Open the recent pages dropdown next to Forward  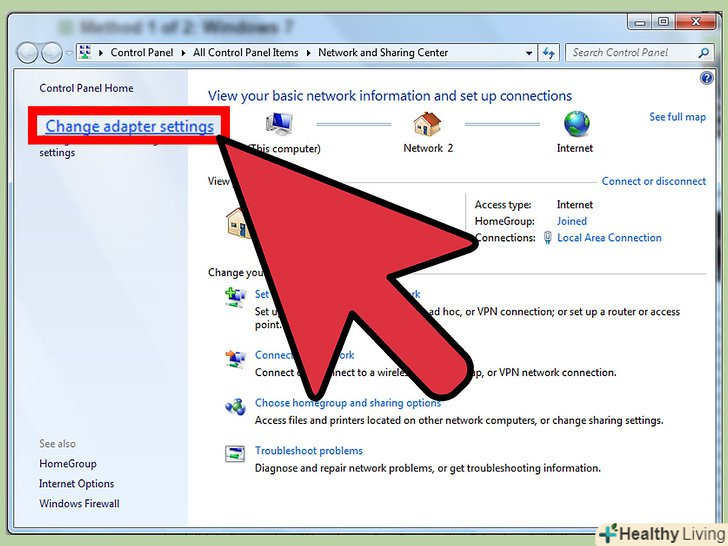pyautogui.click(x=69, y=53)
